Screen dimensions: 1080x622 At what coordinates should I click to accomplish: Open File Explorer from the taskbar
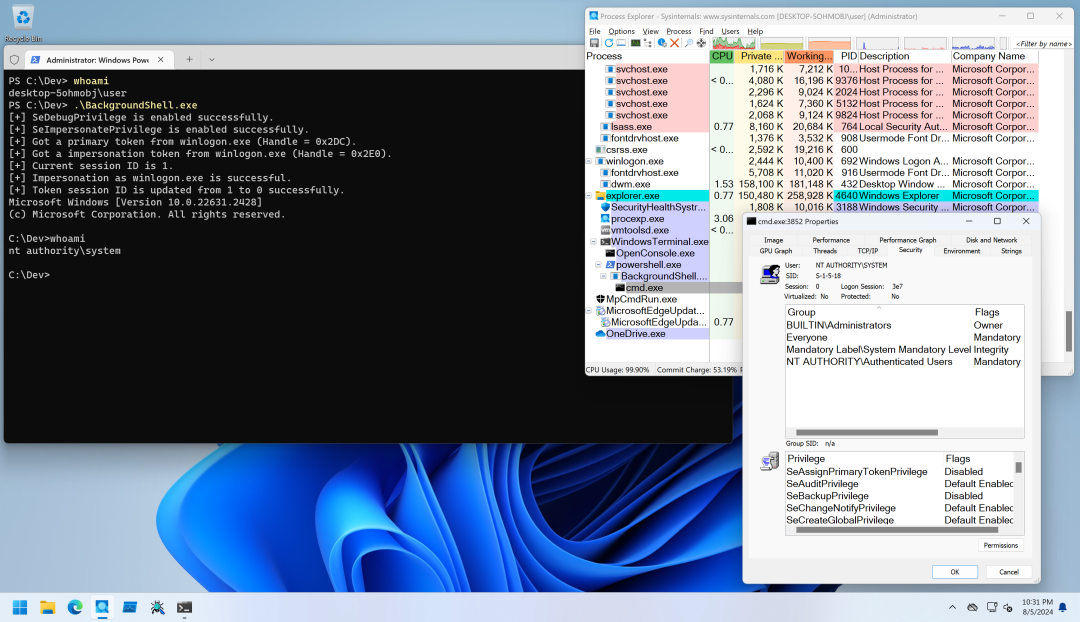(x=48, y=607)
